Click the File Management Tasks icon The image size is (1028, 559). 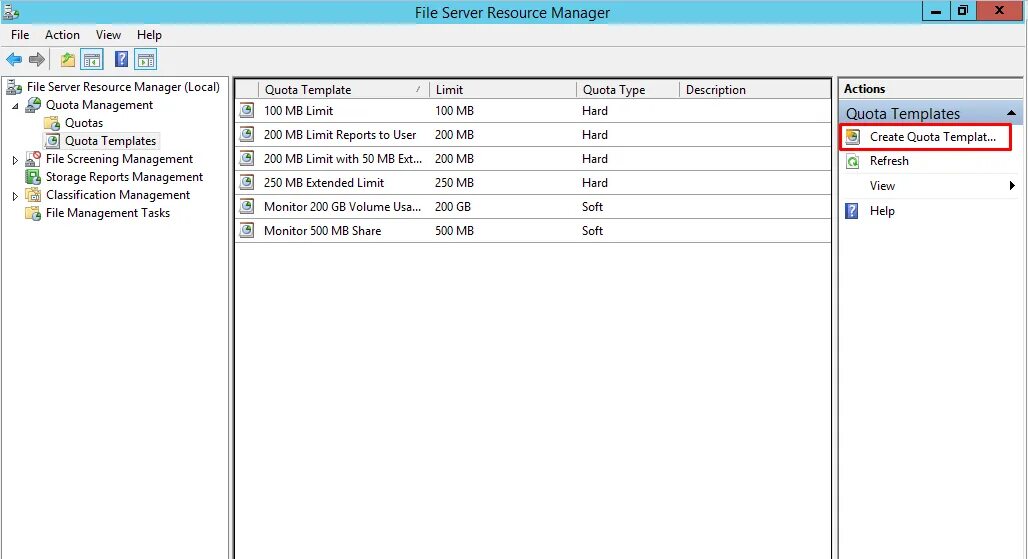tap(33, 213)
